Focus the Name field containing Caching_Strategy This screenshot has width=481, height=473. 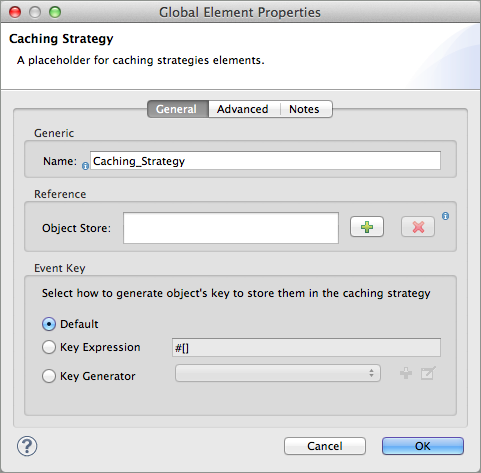click(x=265, y=161)
